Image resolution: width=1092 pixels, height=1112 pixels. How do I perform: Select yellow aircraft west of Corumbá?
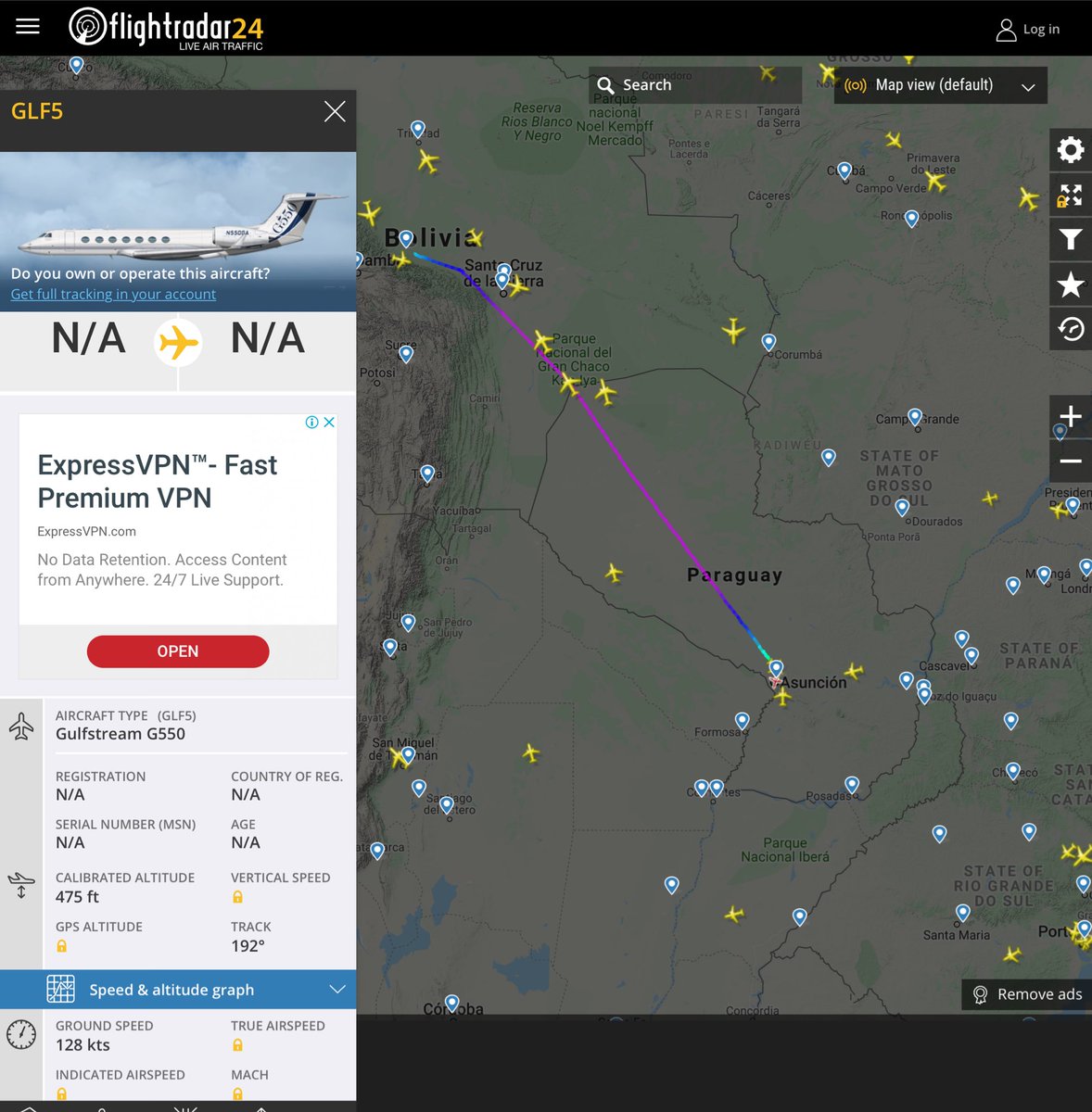coord(733,330)
